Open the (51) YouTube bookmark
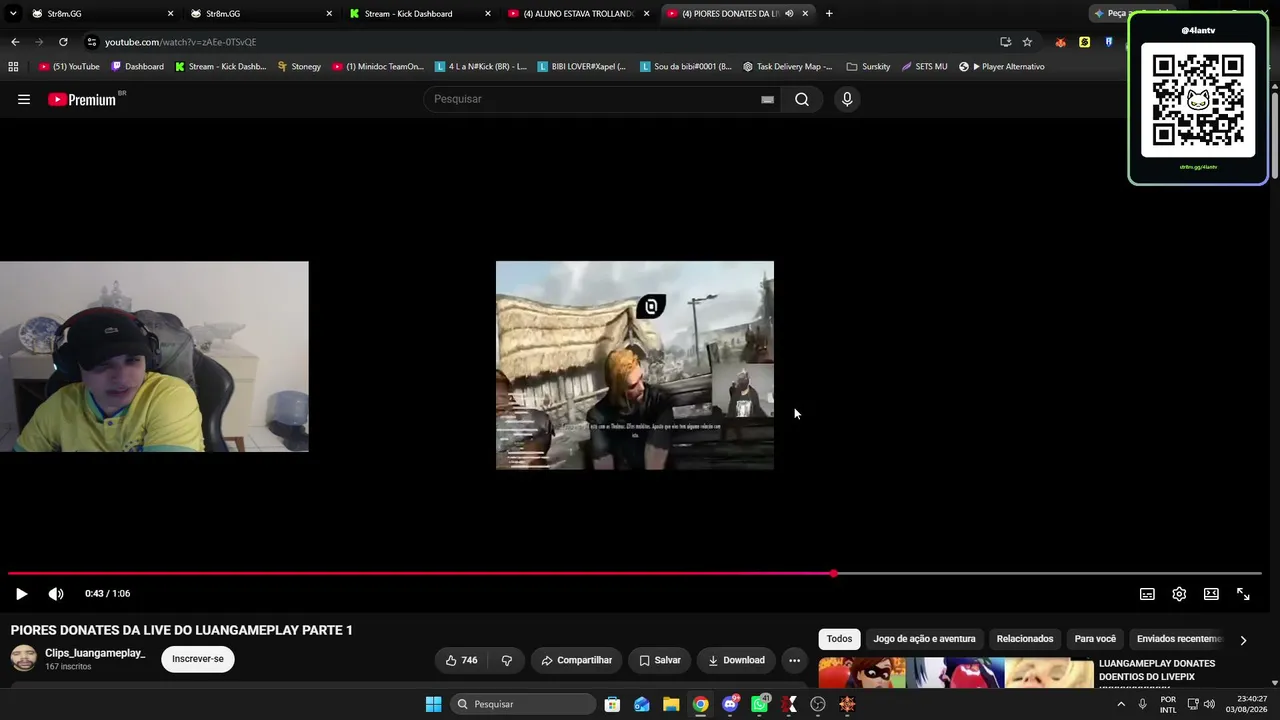The width and height of the screenshot is (1280, 720). point(69,67)
